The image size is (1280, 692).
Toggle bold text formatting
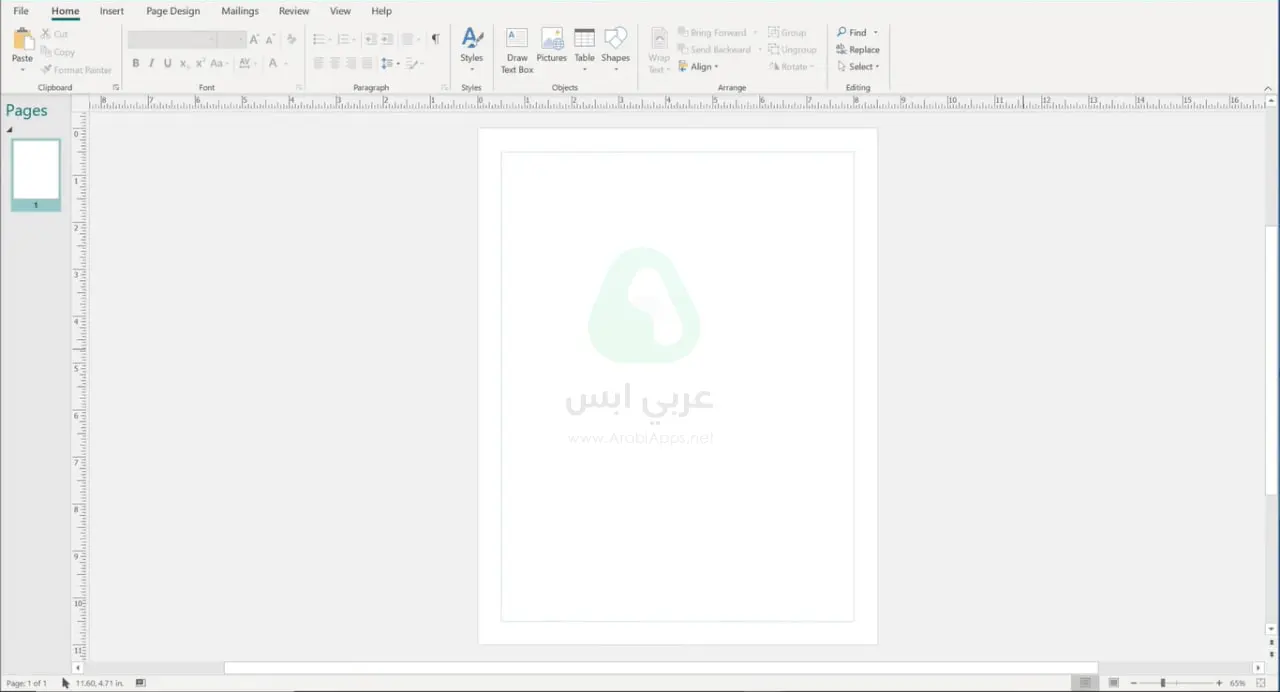click(x=135, y=63)
